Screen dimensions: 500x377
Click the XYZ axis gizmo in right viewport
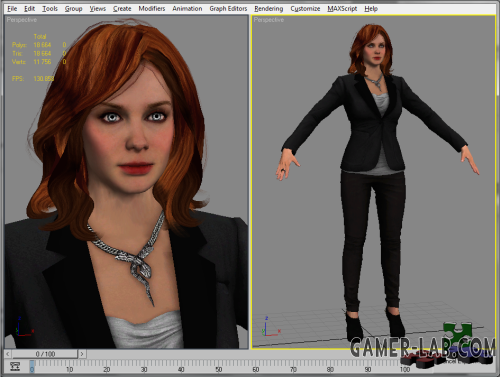coord(271,326)
